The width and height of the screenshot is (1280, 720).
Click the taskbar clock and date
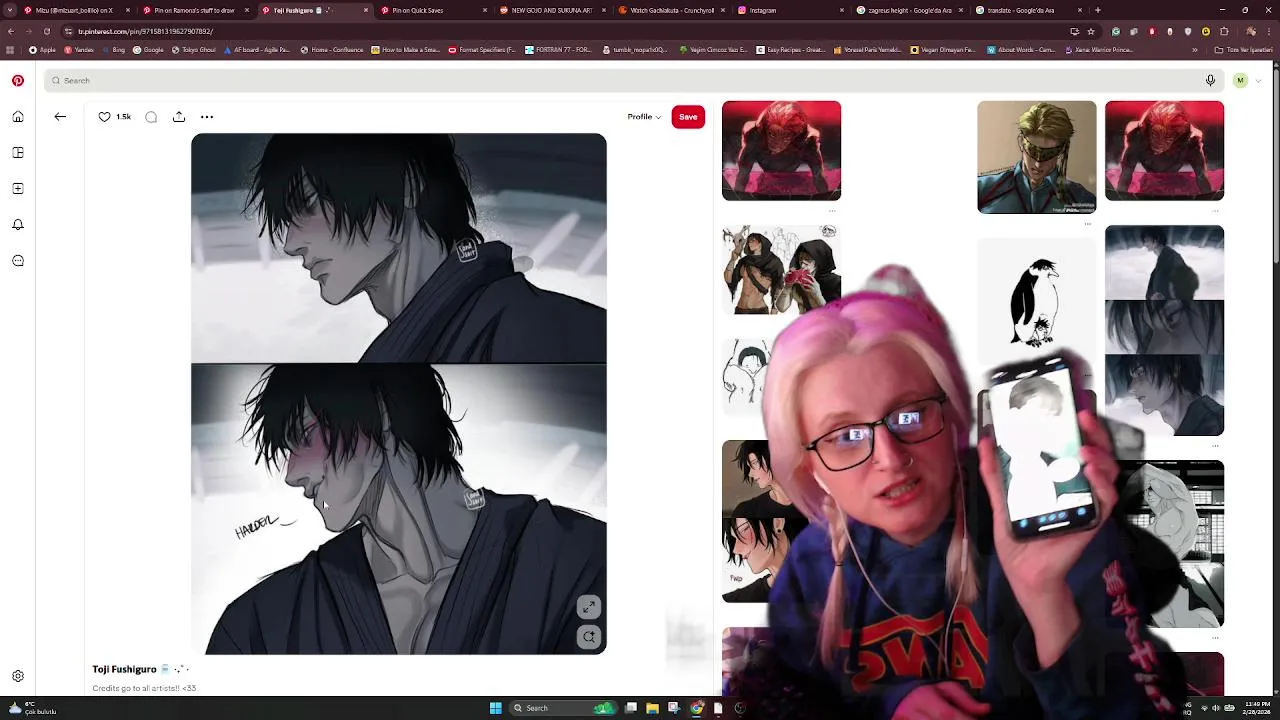coord(1256,708)
